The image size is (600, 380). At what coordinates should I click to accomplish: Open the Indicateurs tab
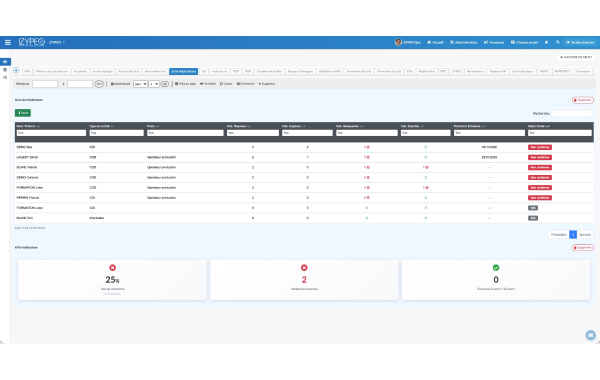(x=220, y=72)
